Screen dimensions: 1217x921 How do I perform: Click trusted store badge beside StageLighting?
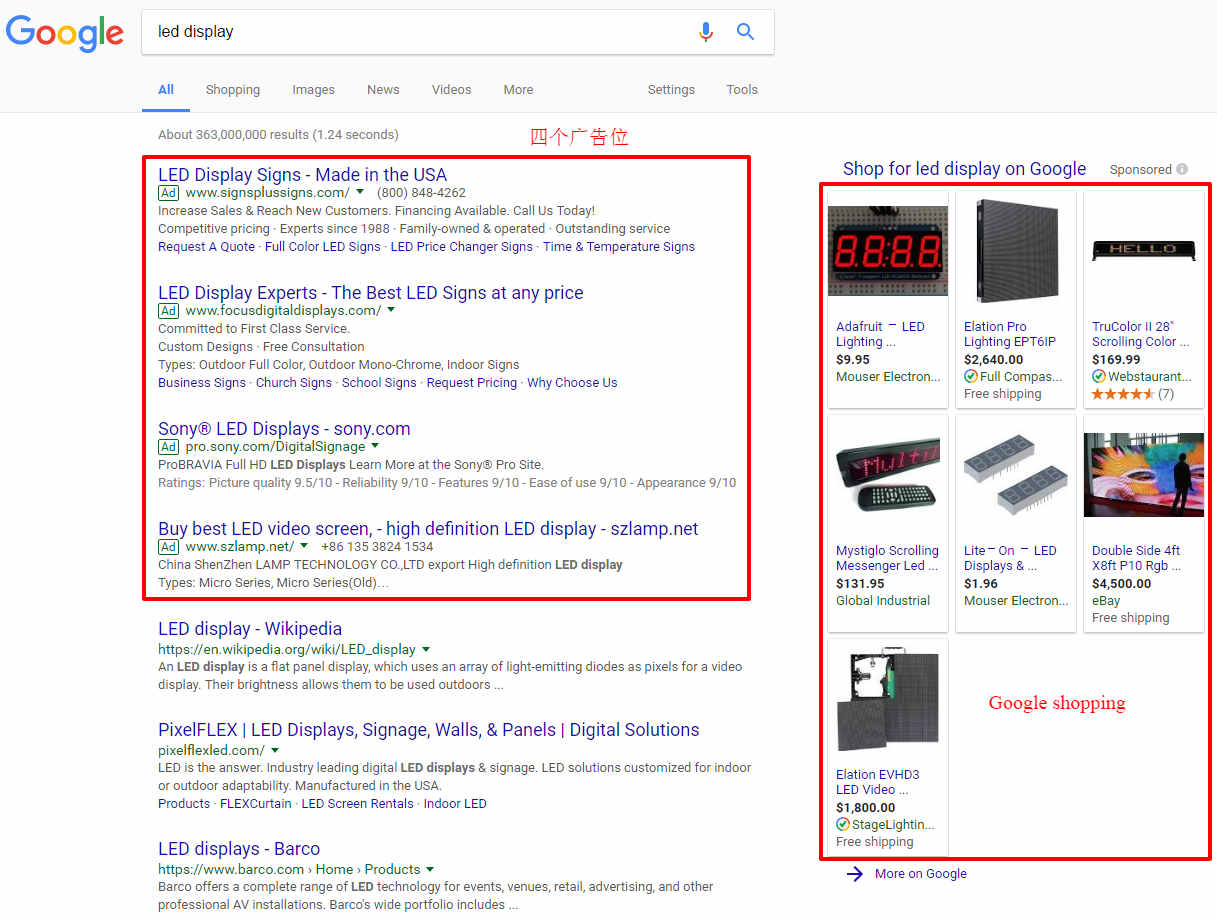coord(843,825)
